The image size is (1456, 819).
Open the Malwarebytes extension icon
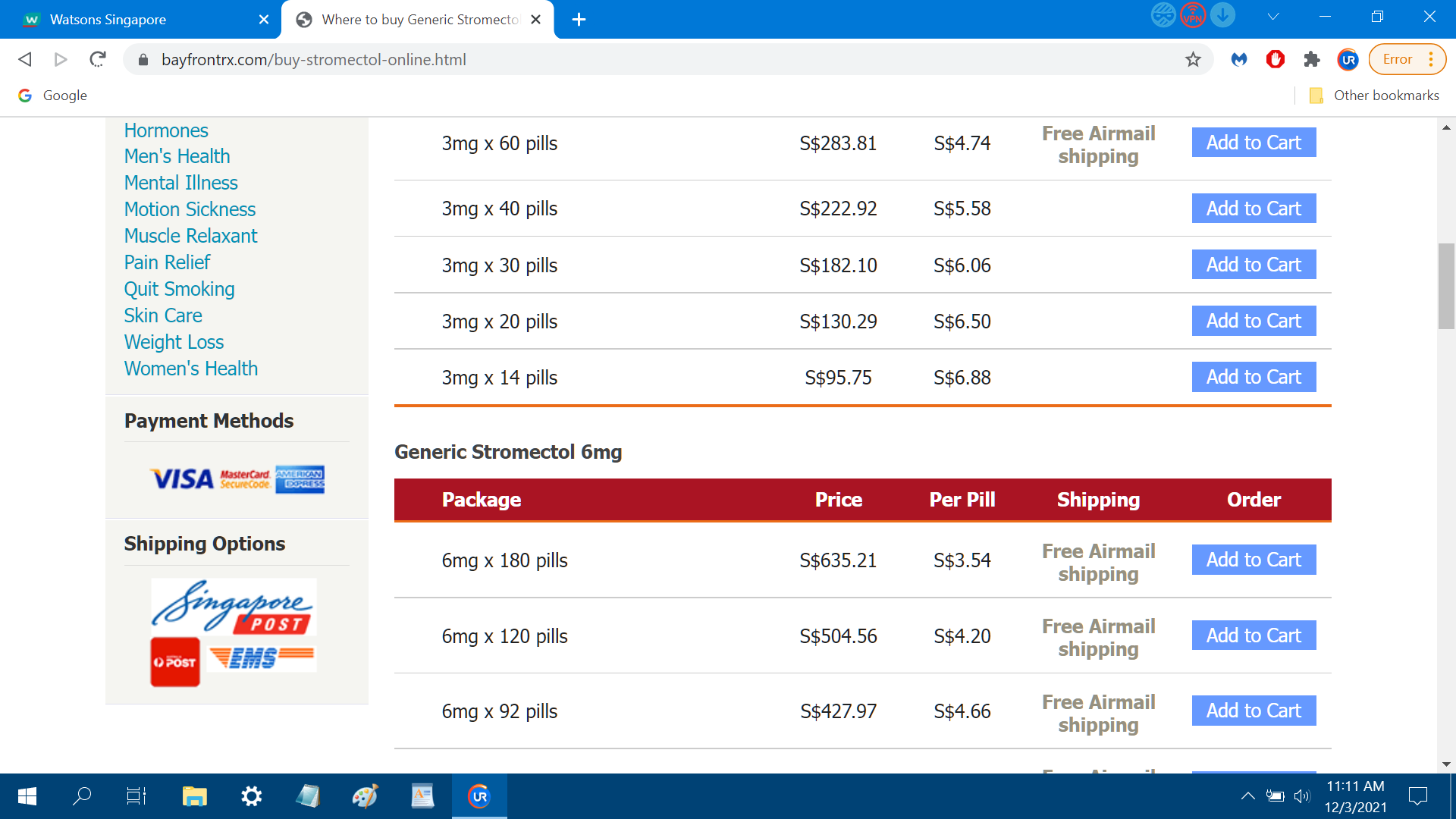pyautogui.click(x=1239, y=59)
